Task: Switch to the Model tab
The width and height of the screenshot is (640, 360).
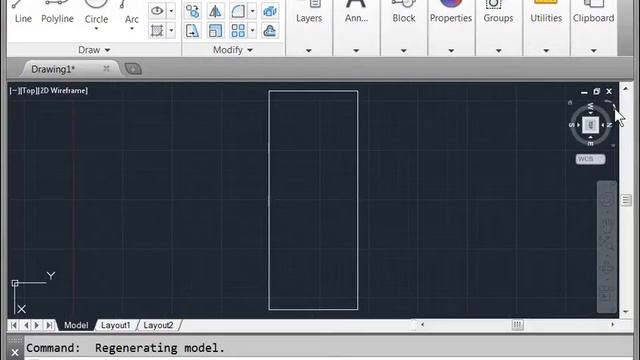Action: 76,325
